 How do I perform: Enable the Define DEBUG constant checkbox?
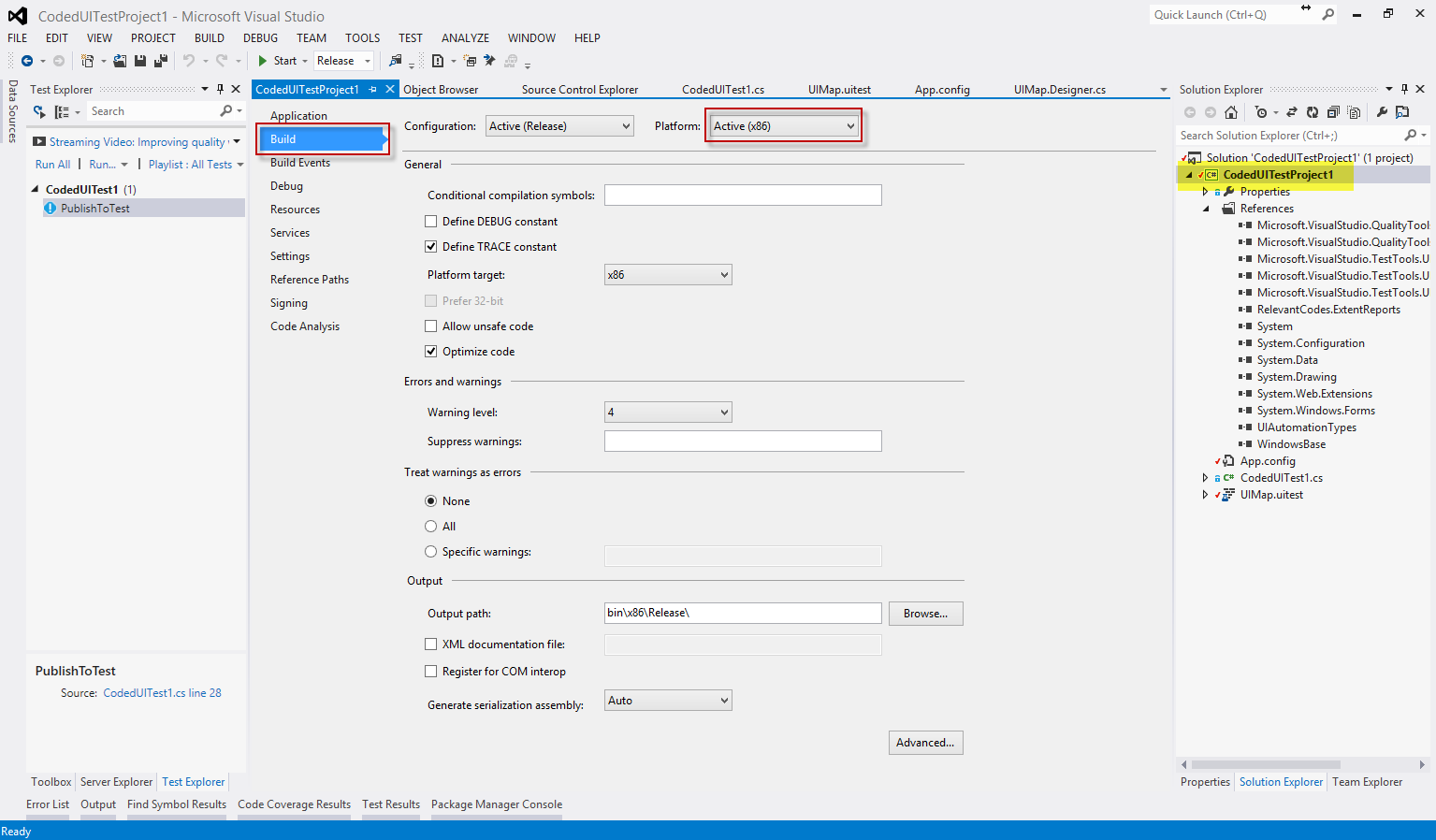(430, 222)
